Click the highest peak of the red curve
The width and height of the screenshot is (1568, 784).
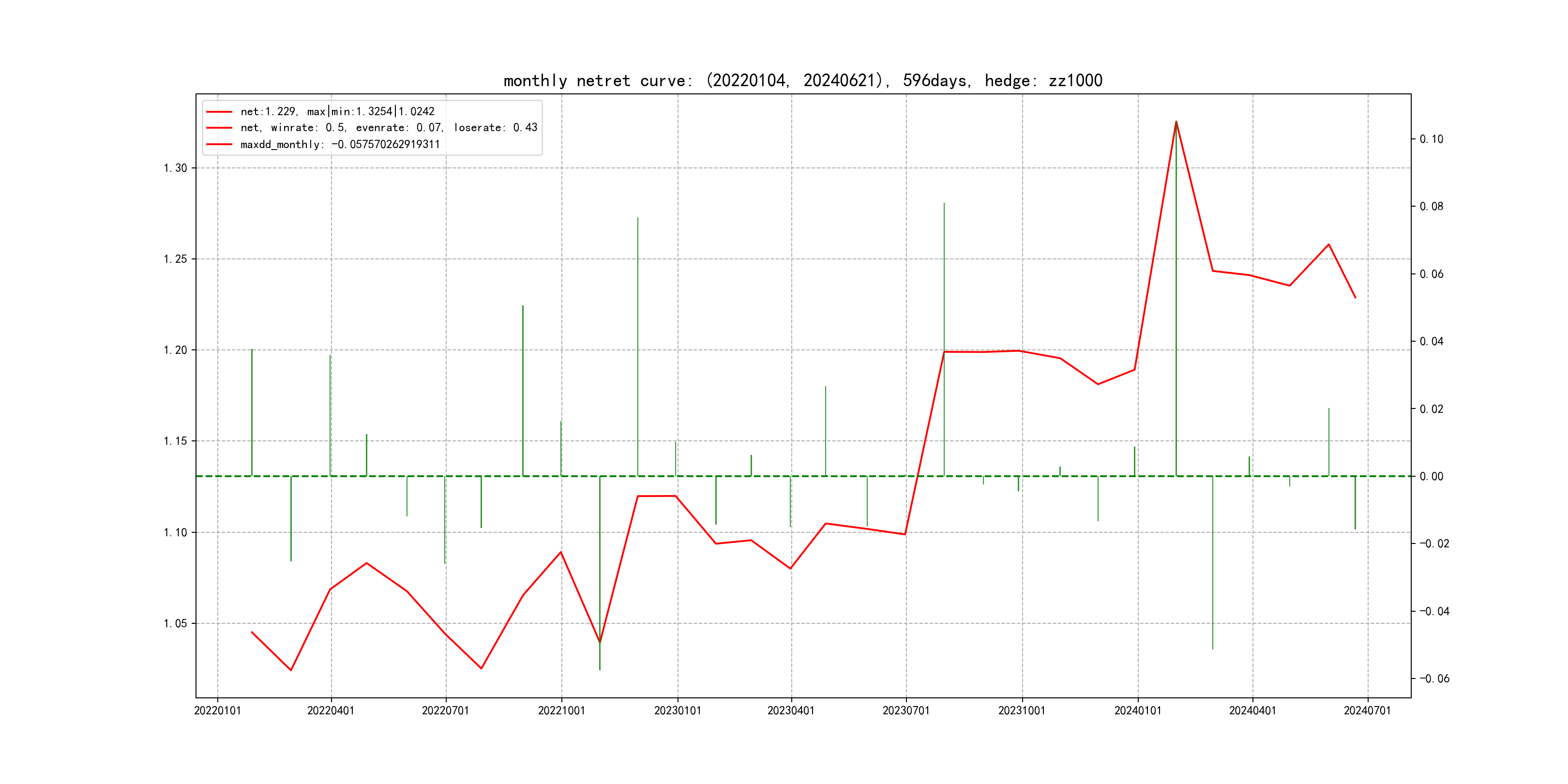tap(1176, 122)
